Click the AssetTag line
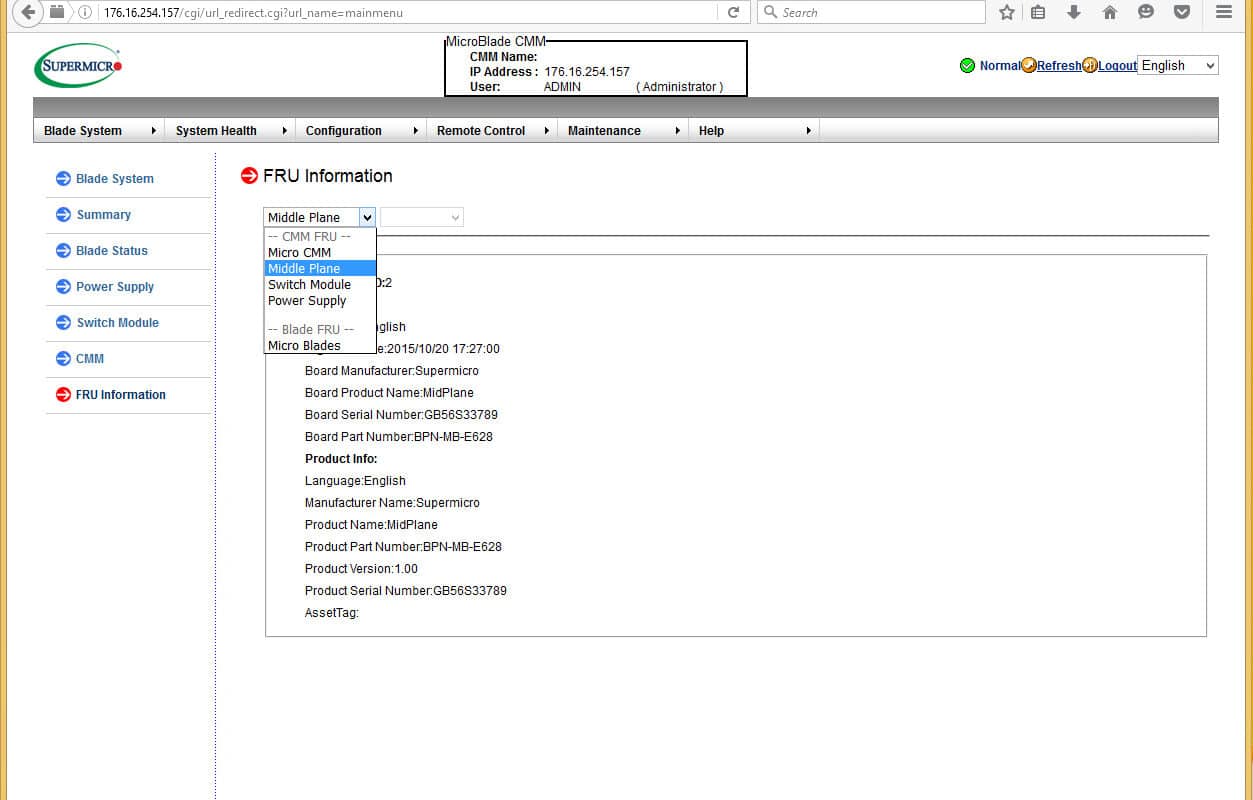The image size is (1253, 800). [x=332, y=613]
